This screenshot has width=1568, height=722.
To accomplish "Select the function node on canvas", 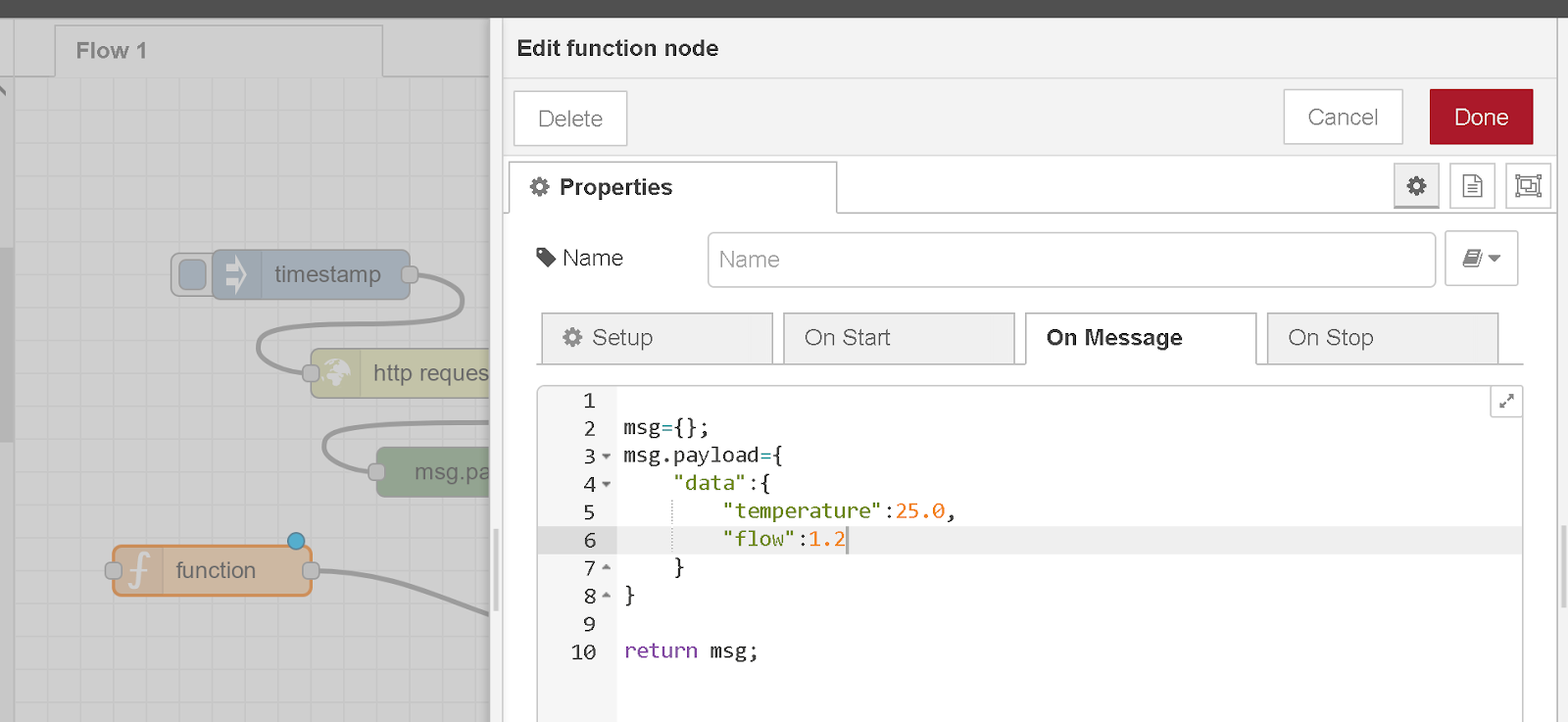I will click(213, 570).
